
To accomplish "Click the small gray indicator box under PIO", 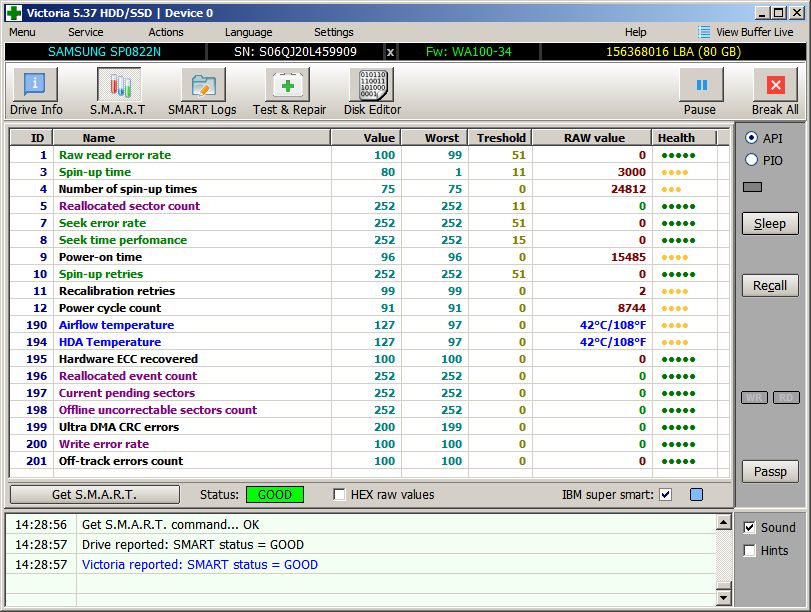I will [753, 187].
